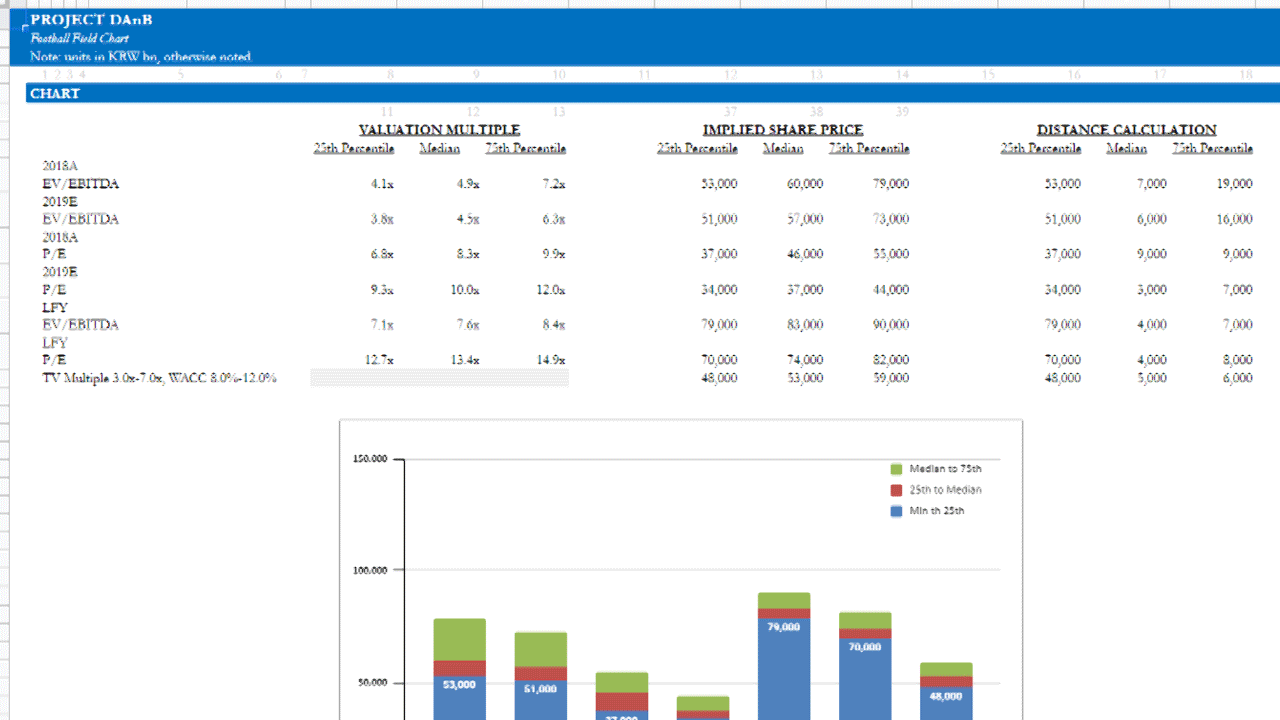Select the 9.3x multiple cell
The width and height of the screenshot is (1280, 720).
(382, 290)
